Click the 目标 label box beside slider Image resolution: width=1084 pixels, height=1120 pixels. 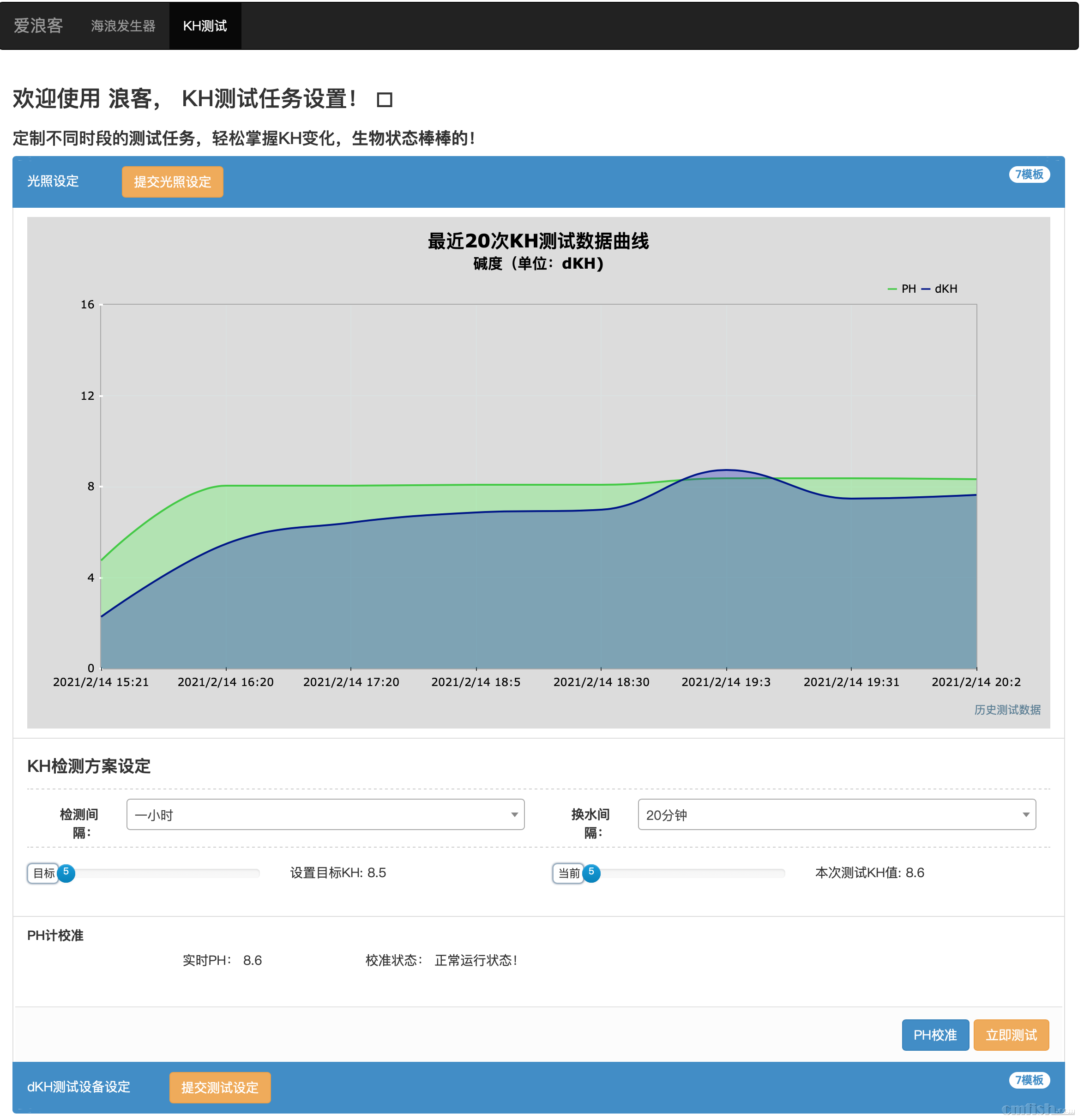pyautogui.click(x=43, y=873)
